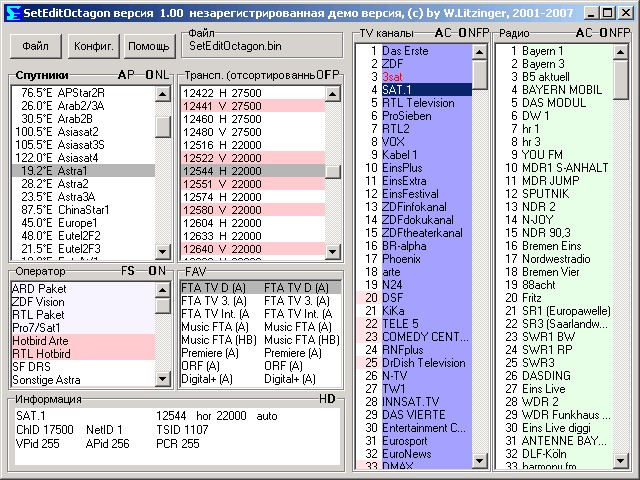
Task: Toggle HD in the Информация header
Action: point(327,399)
